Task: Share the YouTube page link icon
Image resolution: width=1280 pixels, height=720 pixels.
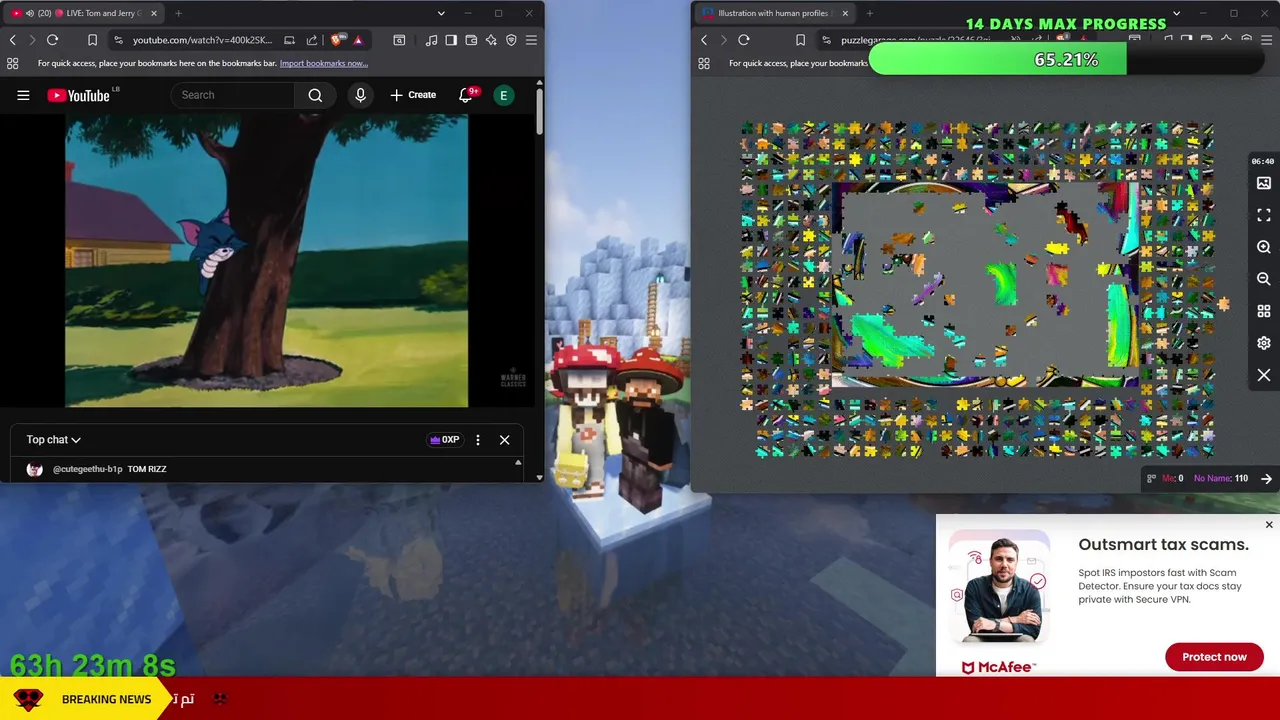Action: pos(312,40)
